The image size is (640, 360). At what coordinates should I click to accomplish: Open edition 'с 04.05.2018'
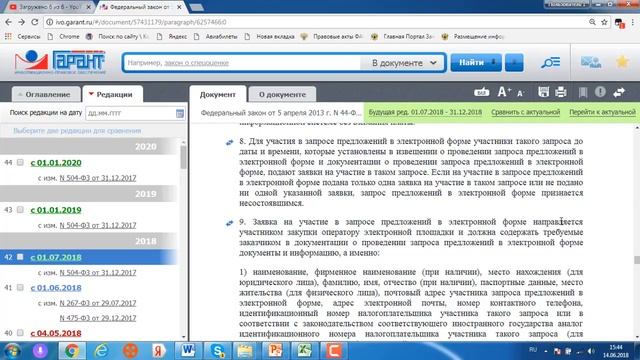click(x=56, y=333)
